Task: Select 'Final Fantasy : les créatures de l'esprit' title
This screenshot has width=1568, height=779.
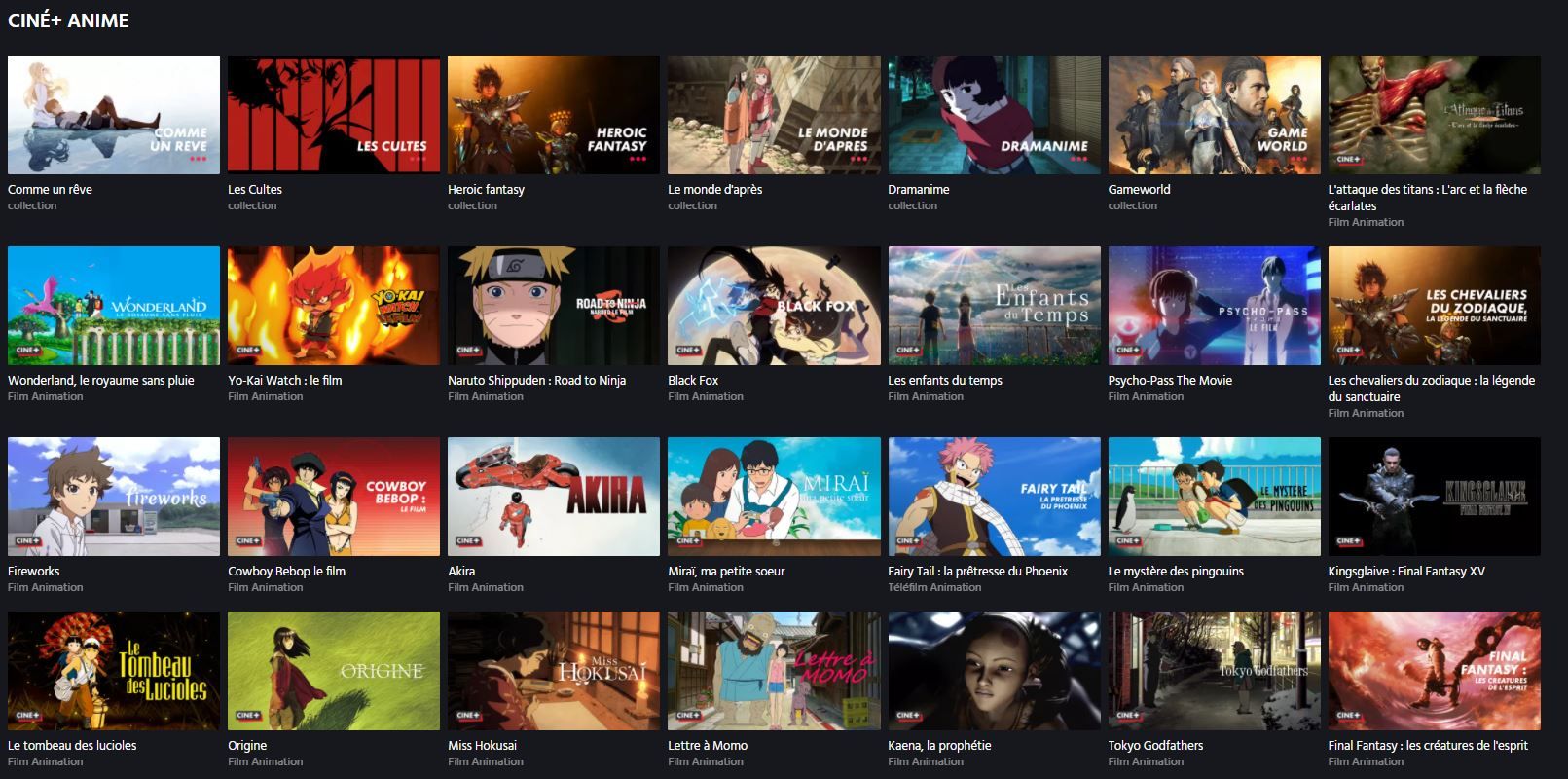Action: click(1428, 745)
